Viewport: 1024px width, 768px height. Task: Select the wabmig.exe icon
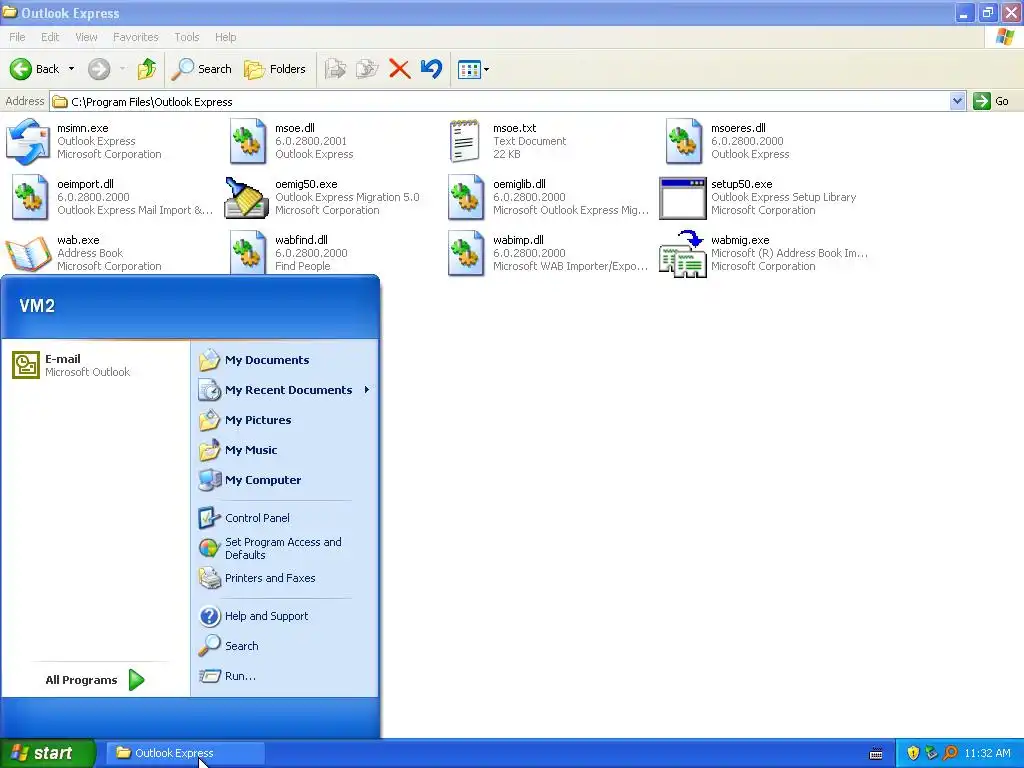coord(683,253)
